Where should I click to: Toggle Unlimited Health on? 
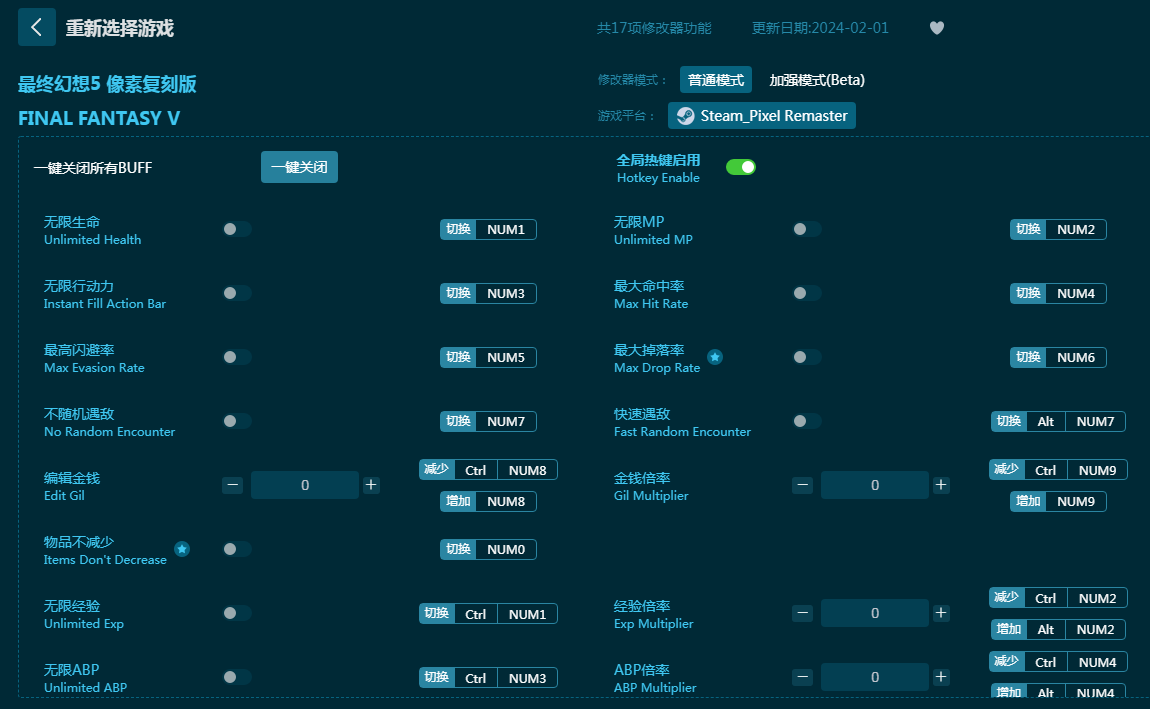click(237, 229)
